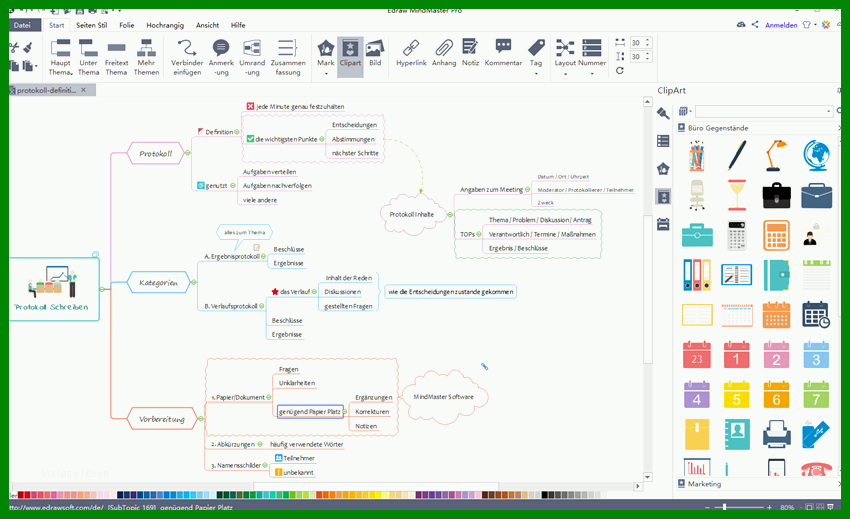This screenshot has height=519, width=850.
Task: Pick the red calendar 23 clipart
Action: click(697, 355)
